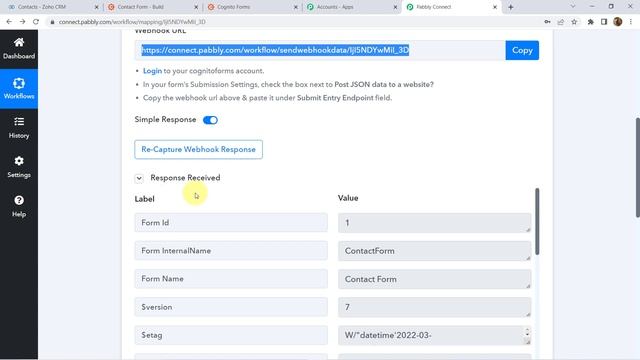Click the browser address bar URL
This screenshot has height=360, width=640.
click(132, 22)
